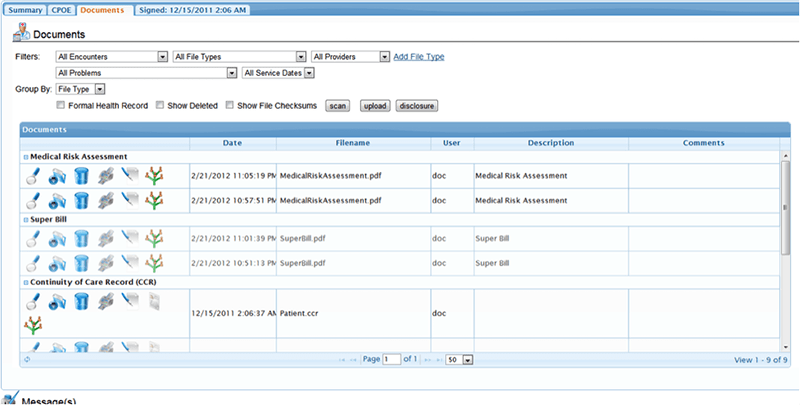The width and height of the screenshot is (800, 405).
Task: Click the Add File Type link
Action: tap(419, 57)
